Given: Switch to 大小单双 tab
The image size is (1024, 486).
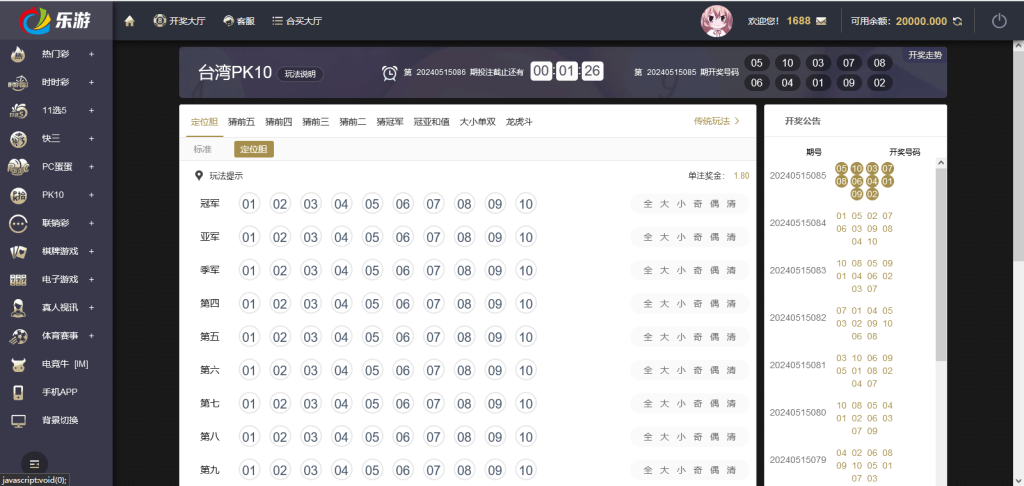Looking at the screenshot, I should (477, 122).
